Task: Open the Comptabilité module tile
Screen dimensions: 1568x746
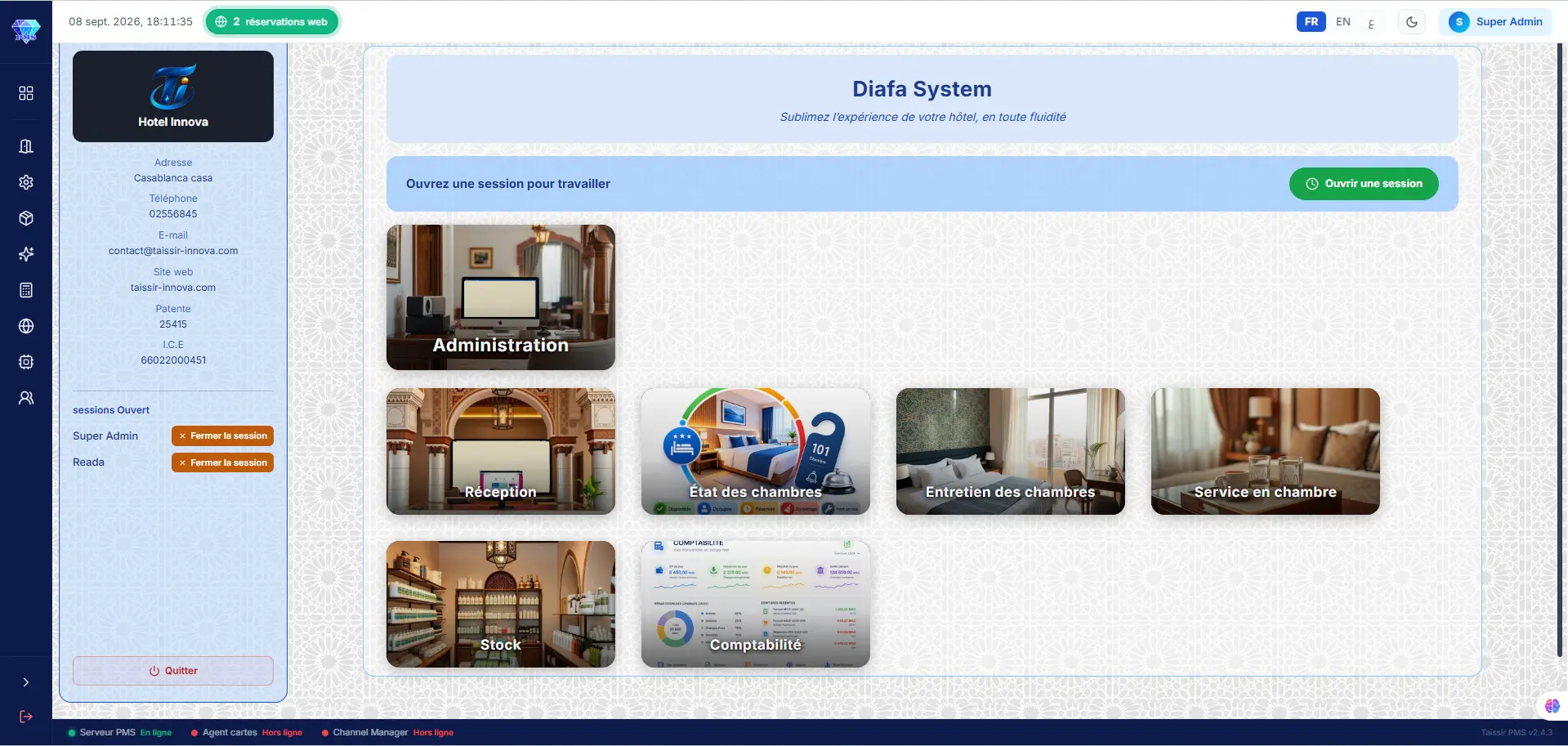Action: (756, 604)
